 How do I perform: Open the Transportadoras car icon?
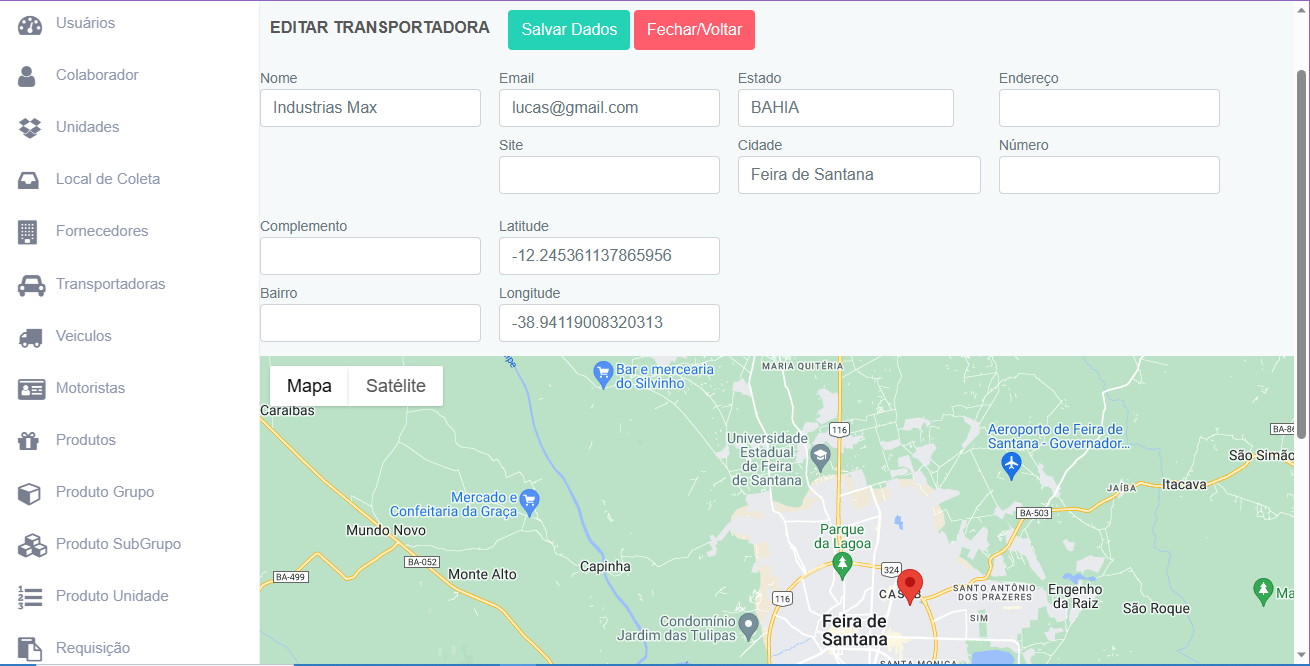coord(31,283)
